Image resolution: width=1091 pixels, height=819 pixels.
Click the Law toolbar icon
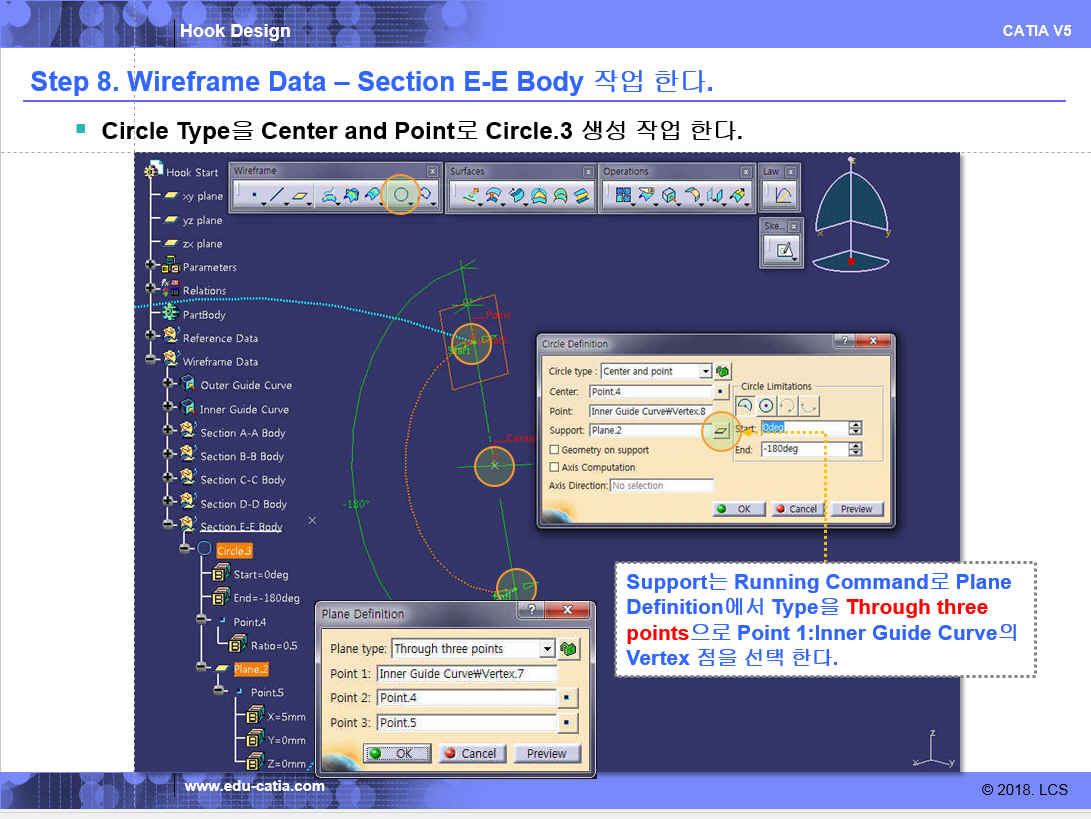click(785, 196)
